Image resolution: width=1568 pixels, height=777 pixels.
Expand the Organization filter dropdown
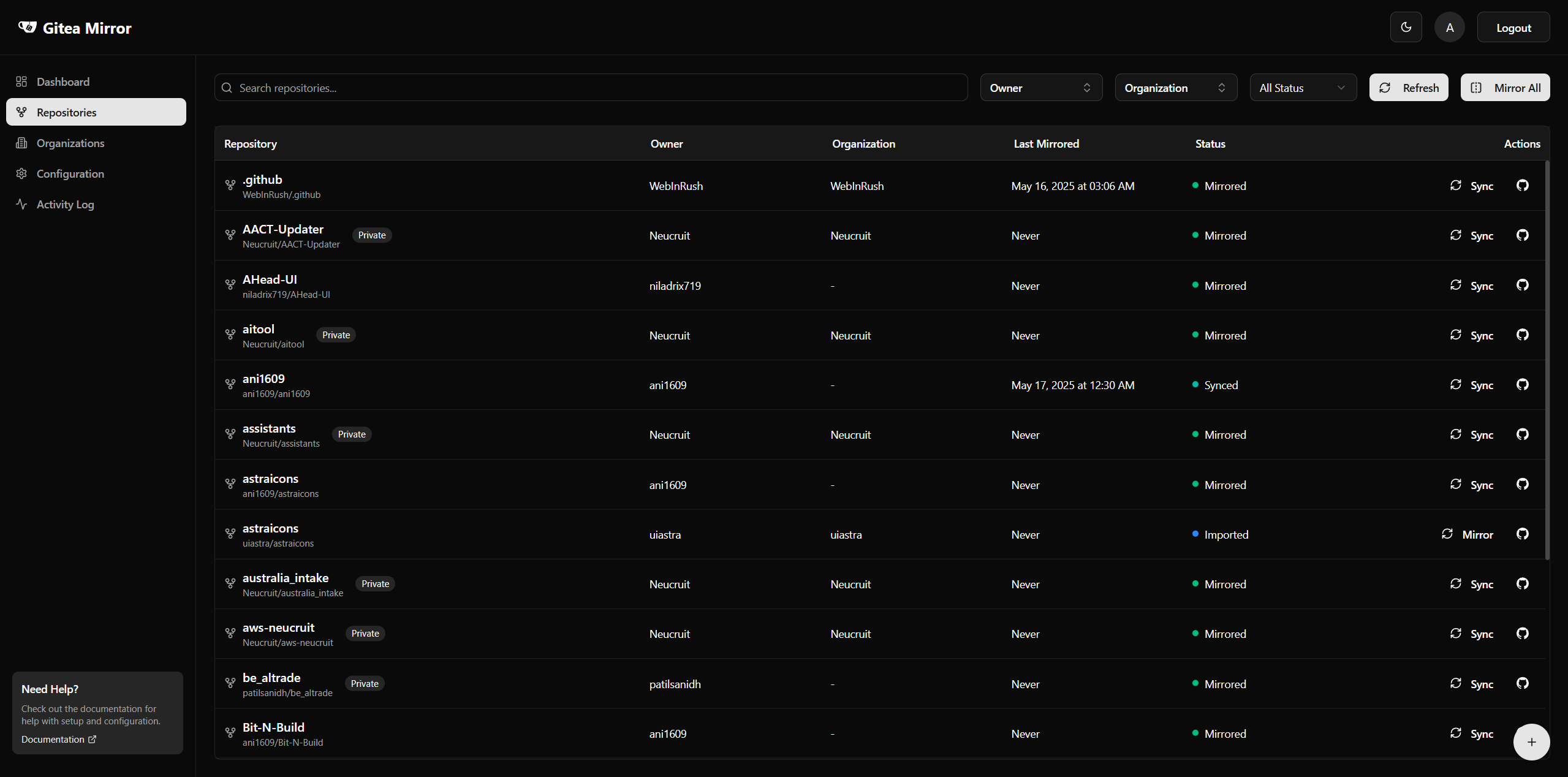coord(1175,88)
